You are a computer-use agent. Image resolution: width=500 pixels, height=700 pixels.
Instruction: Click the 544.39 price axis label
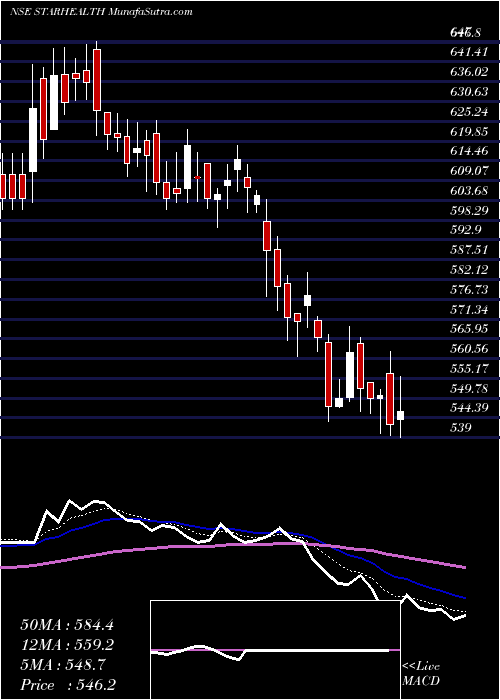[x=469, y=407]
